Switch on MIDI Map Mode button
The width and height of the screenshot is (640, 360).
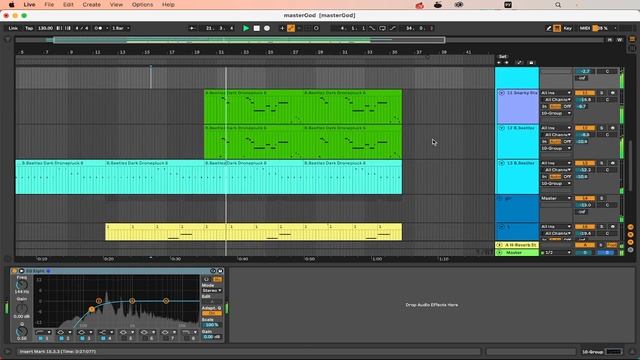coord(585,28)
